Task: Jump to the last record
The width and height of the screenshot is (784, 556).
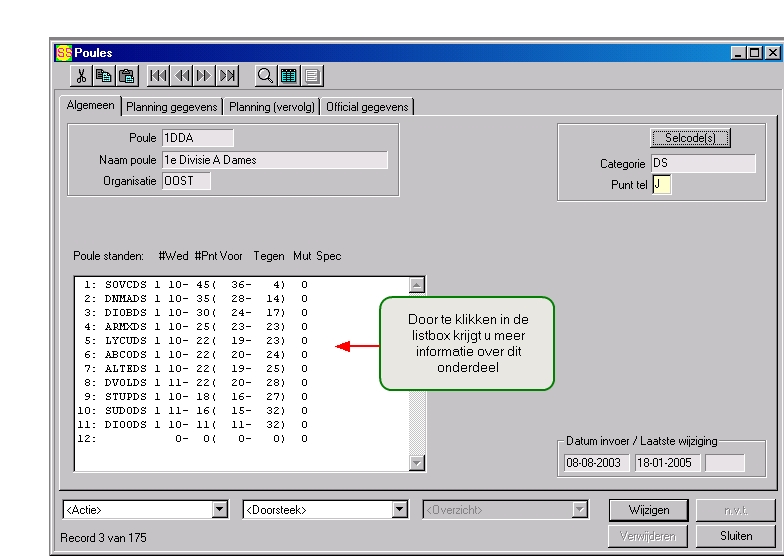Action: tap(227, 74)
